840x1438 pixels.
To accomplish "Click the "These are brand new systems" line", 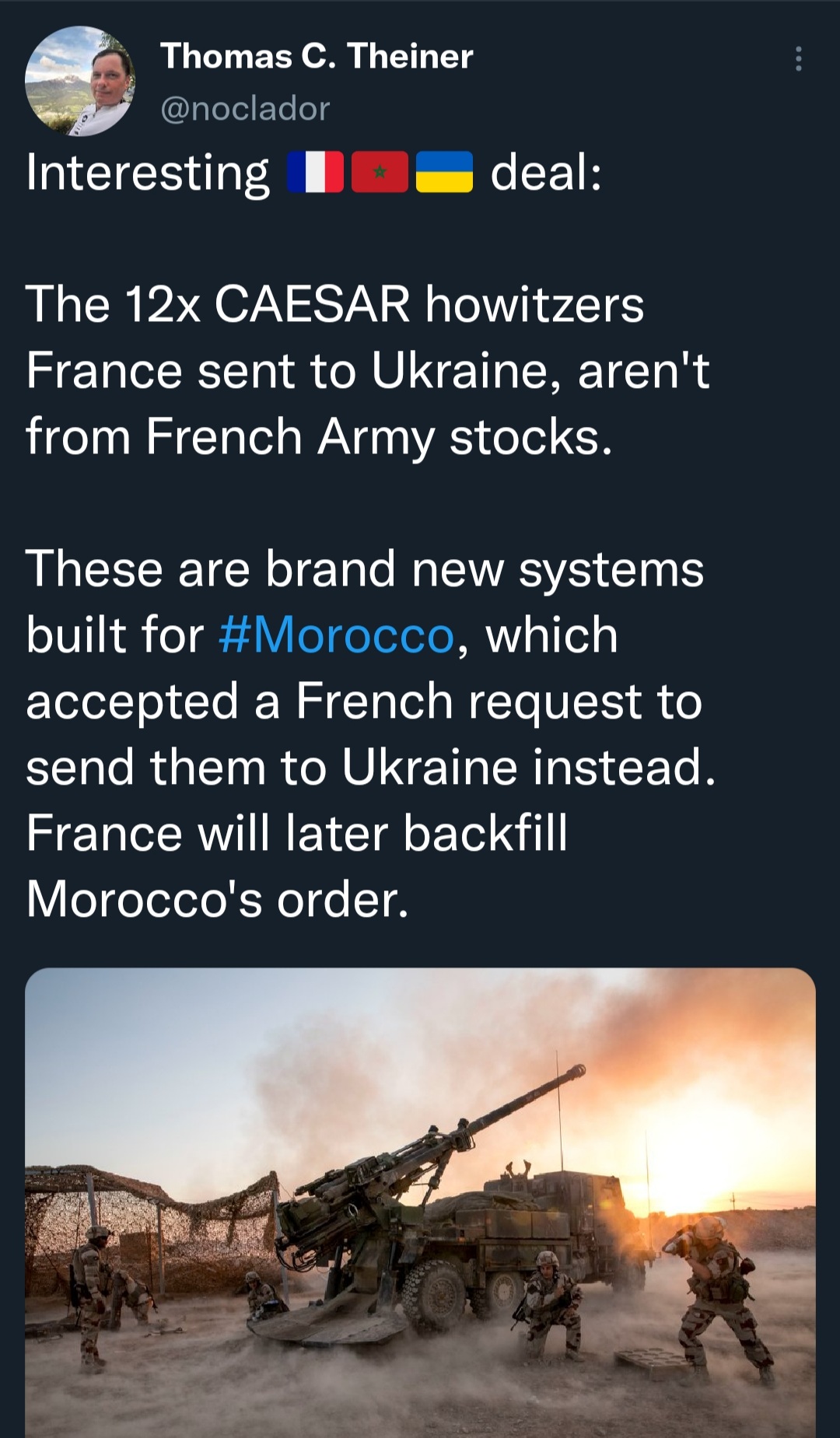I will [365, 569].
